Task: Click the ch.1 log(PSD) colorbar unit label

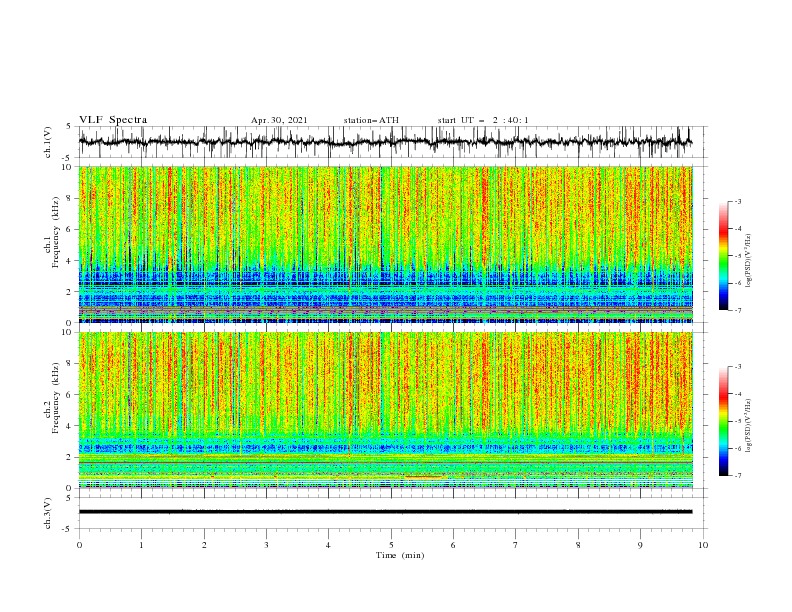Action: point(748,261)
